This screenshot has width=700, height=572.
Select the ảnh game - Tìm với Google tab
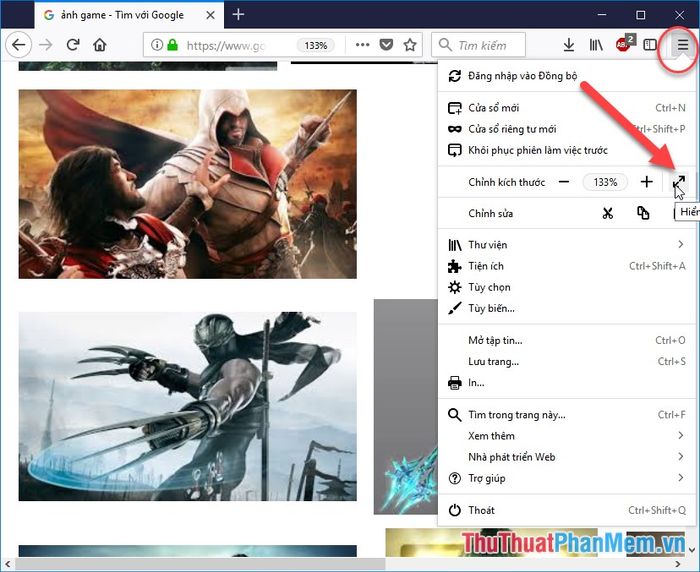click(x=129, y=15)
